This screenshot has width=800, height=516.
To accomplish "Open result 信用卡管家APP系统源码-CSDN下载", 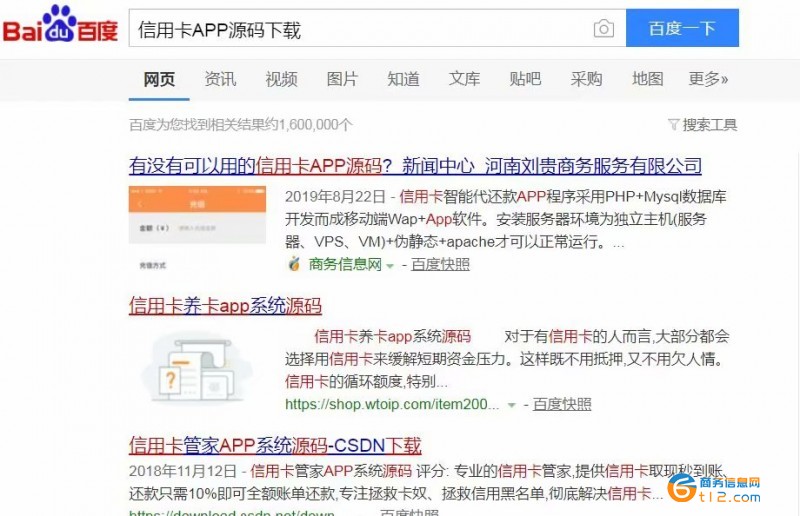I will [x=275, y=446].
